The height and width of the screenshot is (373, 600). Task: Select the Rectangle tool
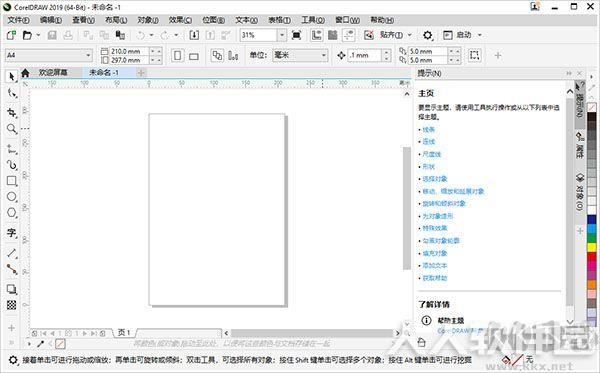click(11, 181)
